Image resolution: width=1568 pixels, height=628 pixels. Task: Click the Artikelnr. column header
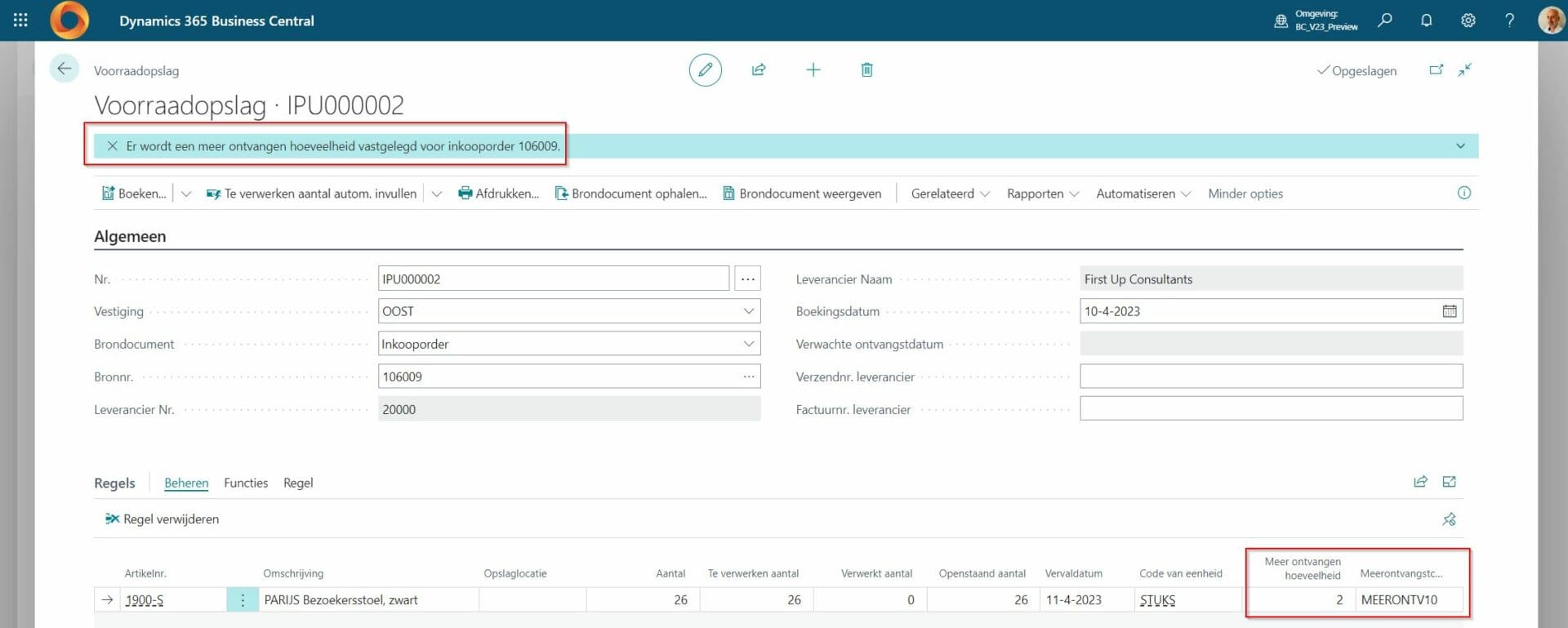pos(145,573)
